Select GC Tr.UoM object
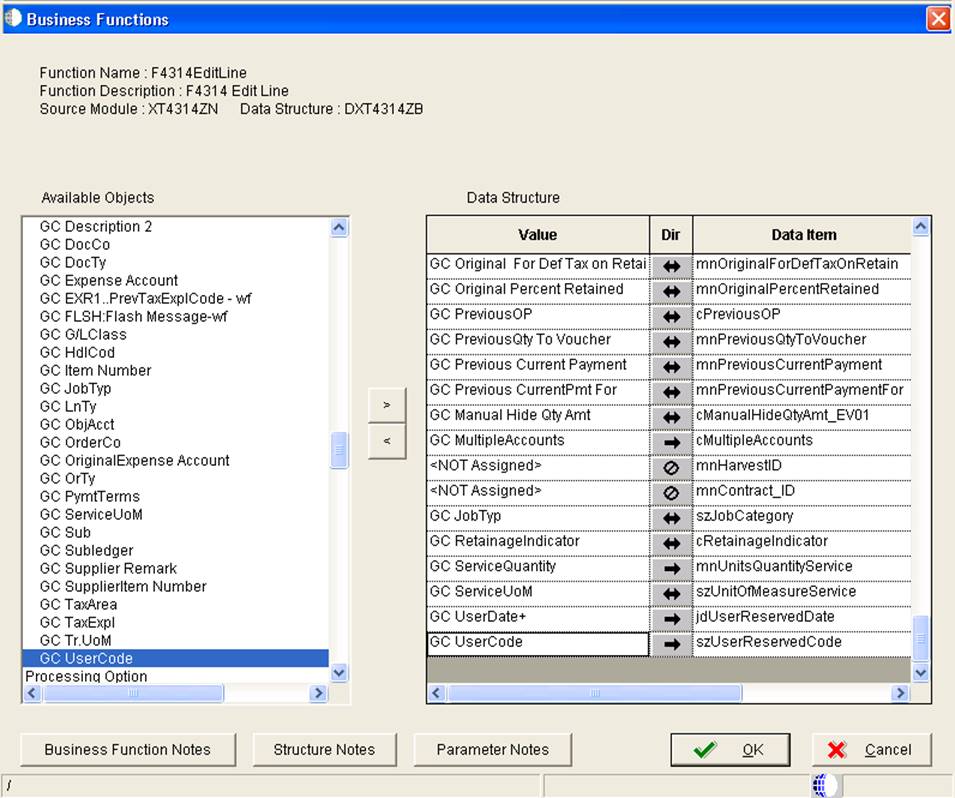 pyautogui.click(x=76, y=640)
